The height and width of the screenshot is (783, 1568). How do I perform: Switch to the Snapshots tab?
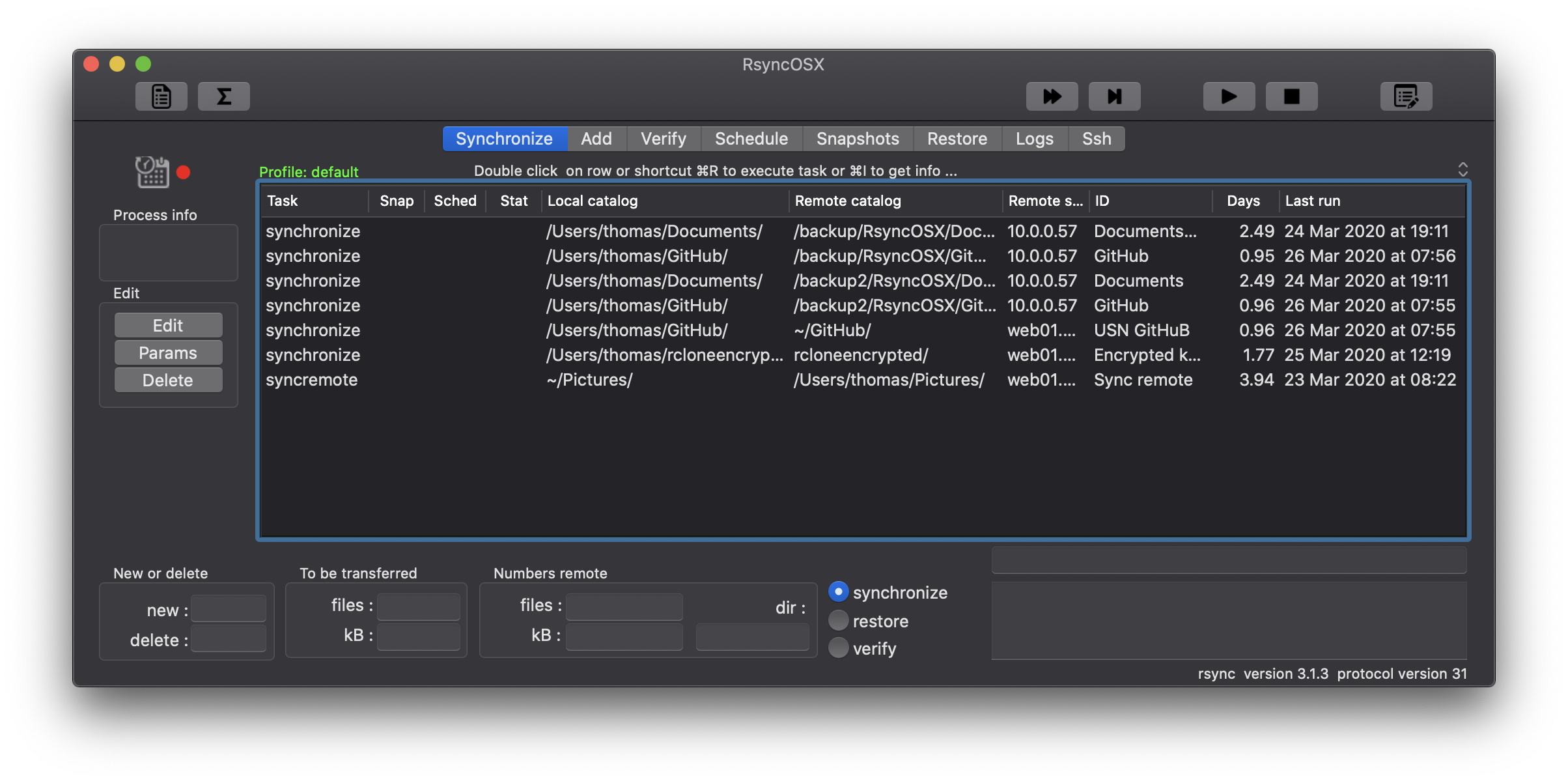(x=858, y=139)
